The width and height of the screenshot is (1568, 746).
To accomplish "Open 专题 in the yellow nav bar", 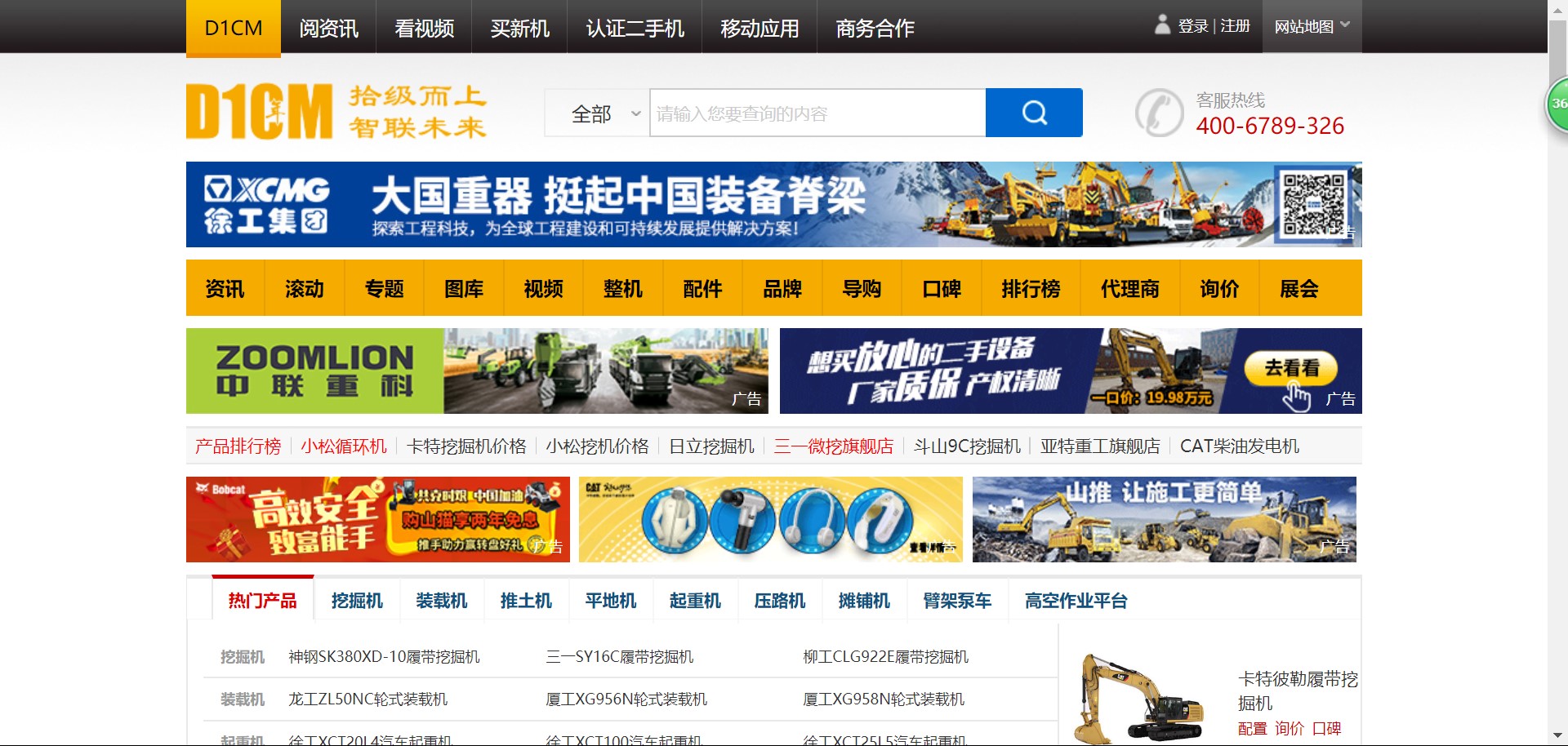I will 384,288.
